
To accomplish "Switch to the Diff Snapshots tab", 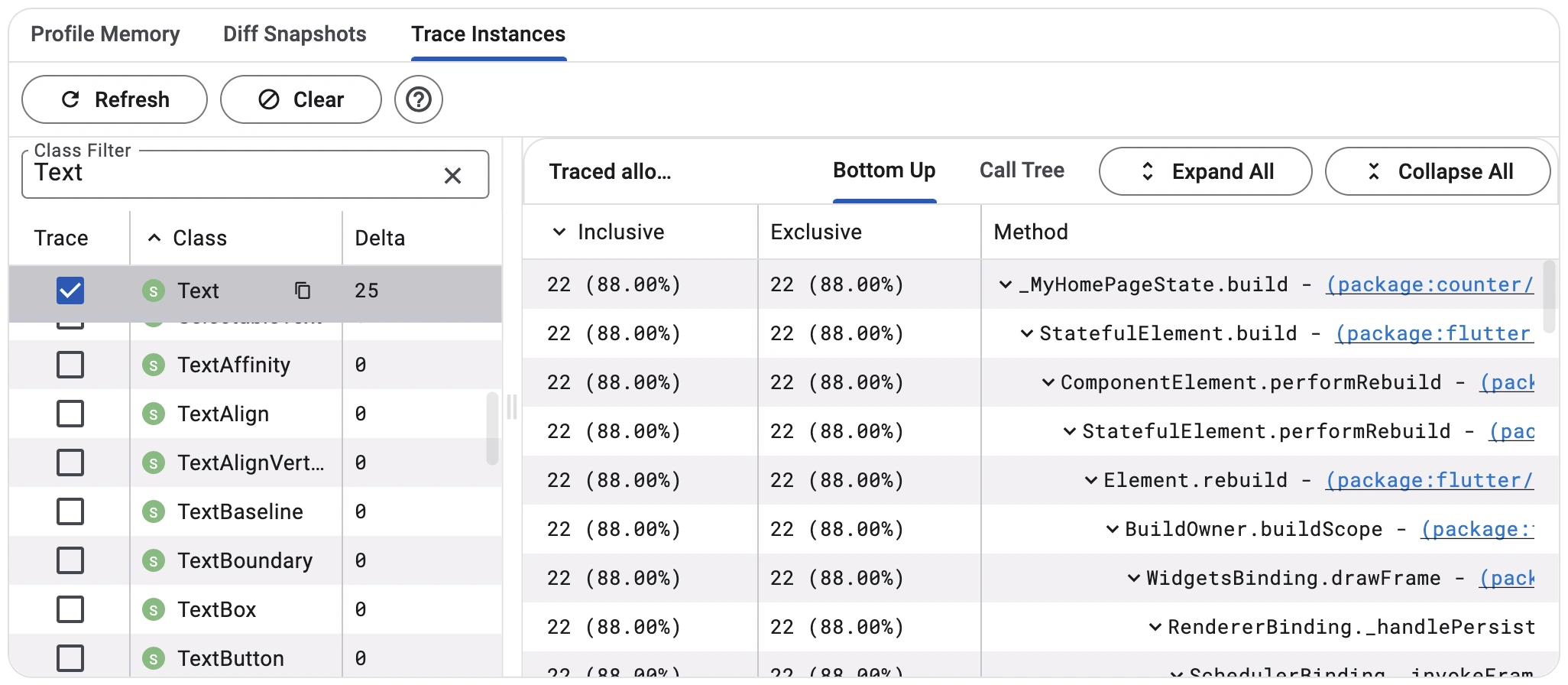I will point(294,34).
